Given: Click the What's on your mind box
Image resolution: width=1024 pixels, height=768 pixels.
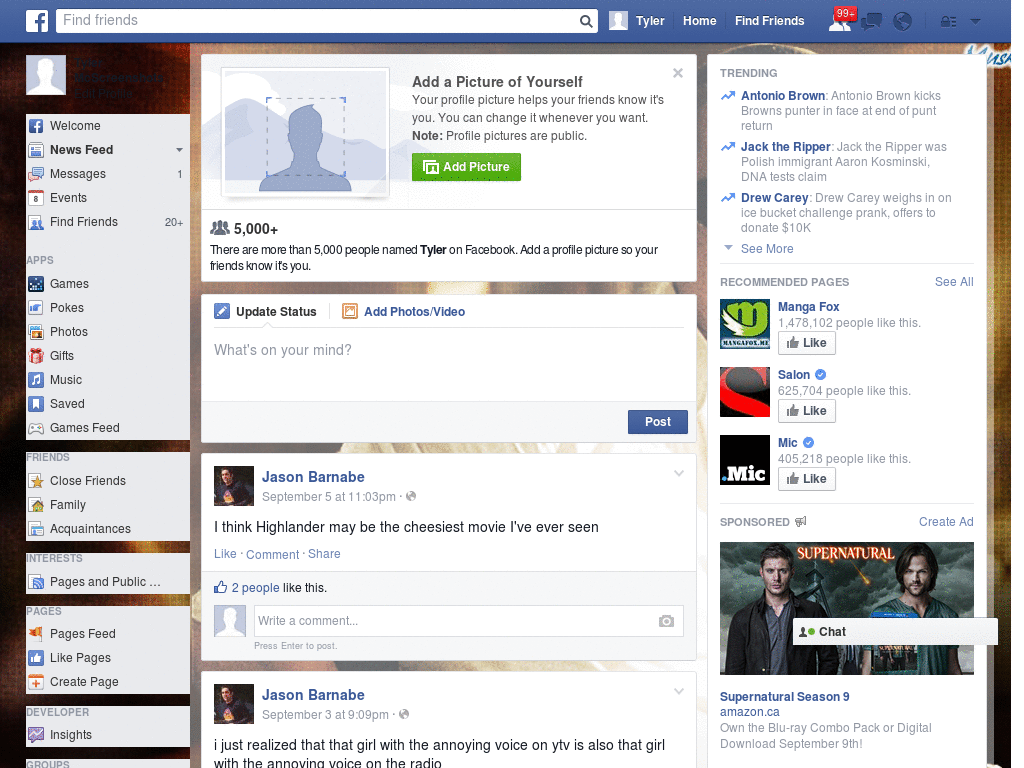Looking at the screenshot, I should 448,364.
